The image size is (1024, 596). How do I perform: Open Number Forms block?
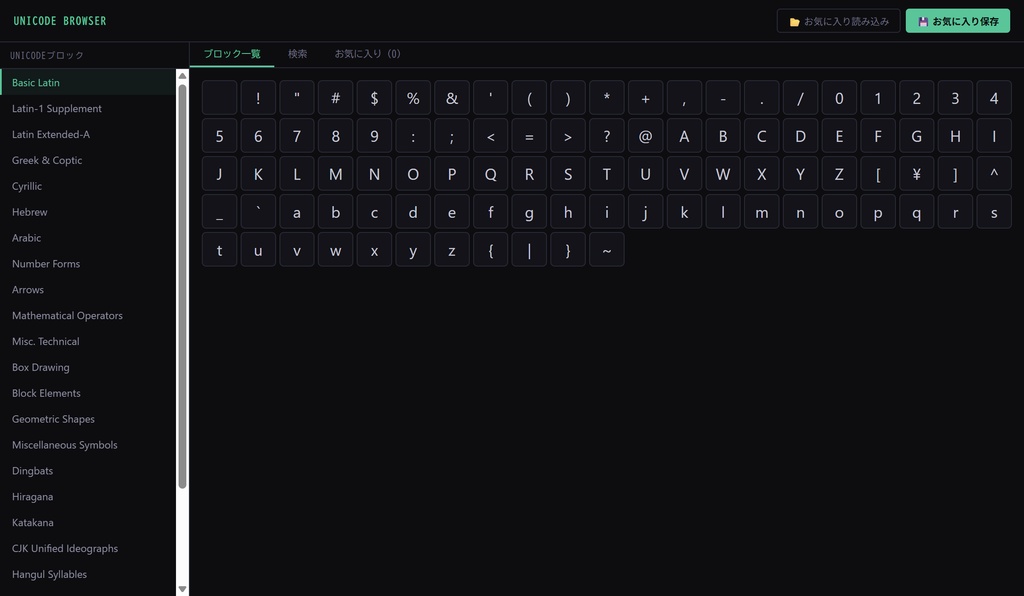click(88, 264)
